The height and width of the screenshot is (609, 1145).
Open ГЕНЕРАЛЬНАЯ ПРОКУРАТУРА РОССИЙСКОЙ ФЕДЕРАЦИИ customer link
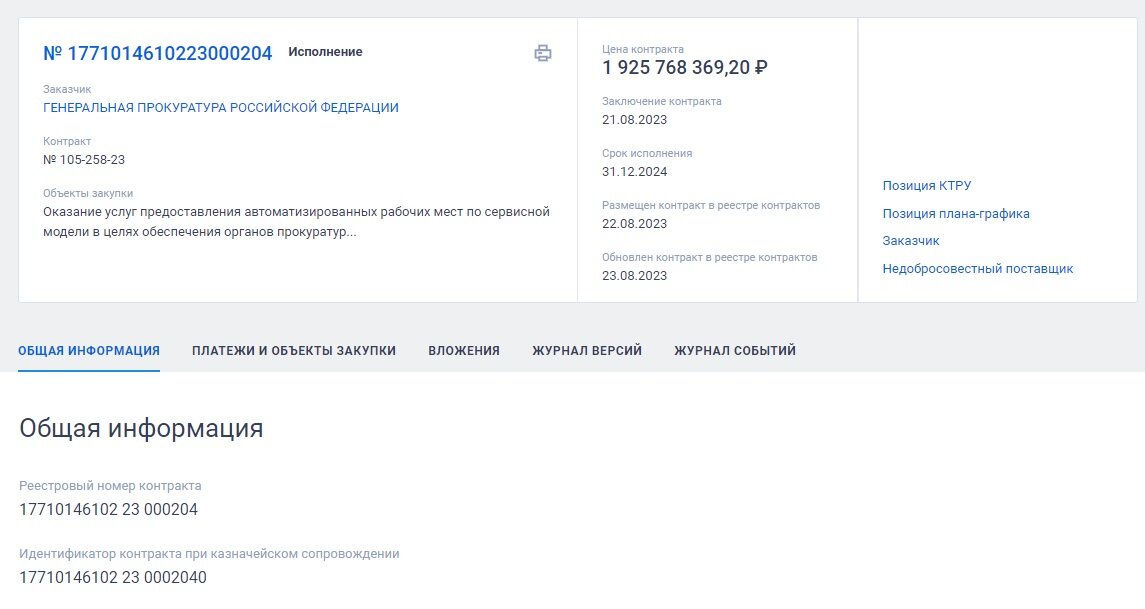click(221, 107)
